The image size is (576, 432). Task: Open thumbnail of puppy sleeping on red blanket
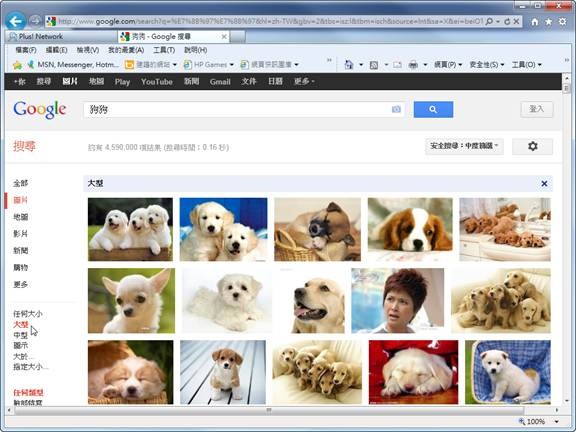[x=414, y=372]
